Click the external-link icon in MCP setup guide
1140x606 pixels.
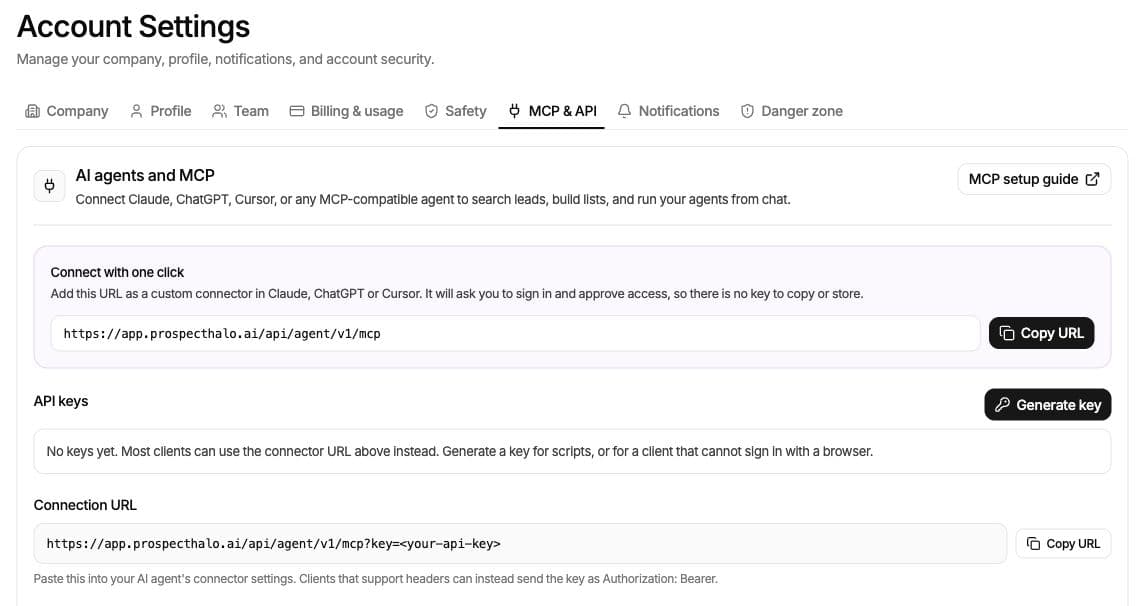point(1092,179)
